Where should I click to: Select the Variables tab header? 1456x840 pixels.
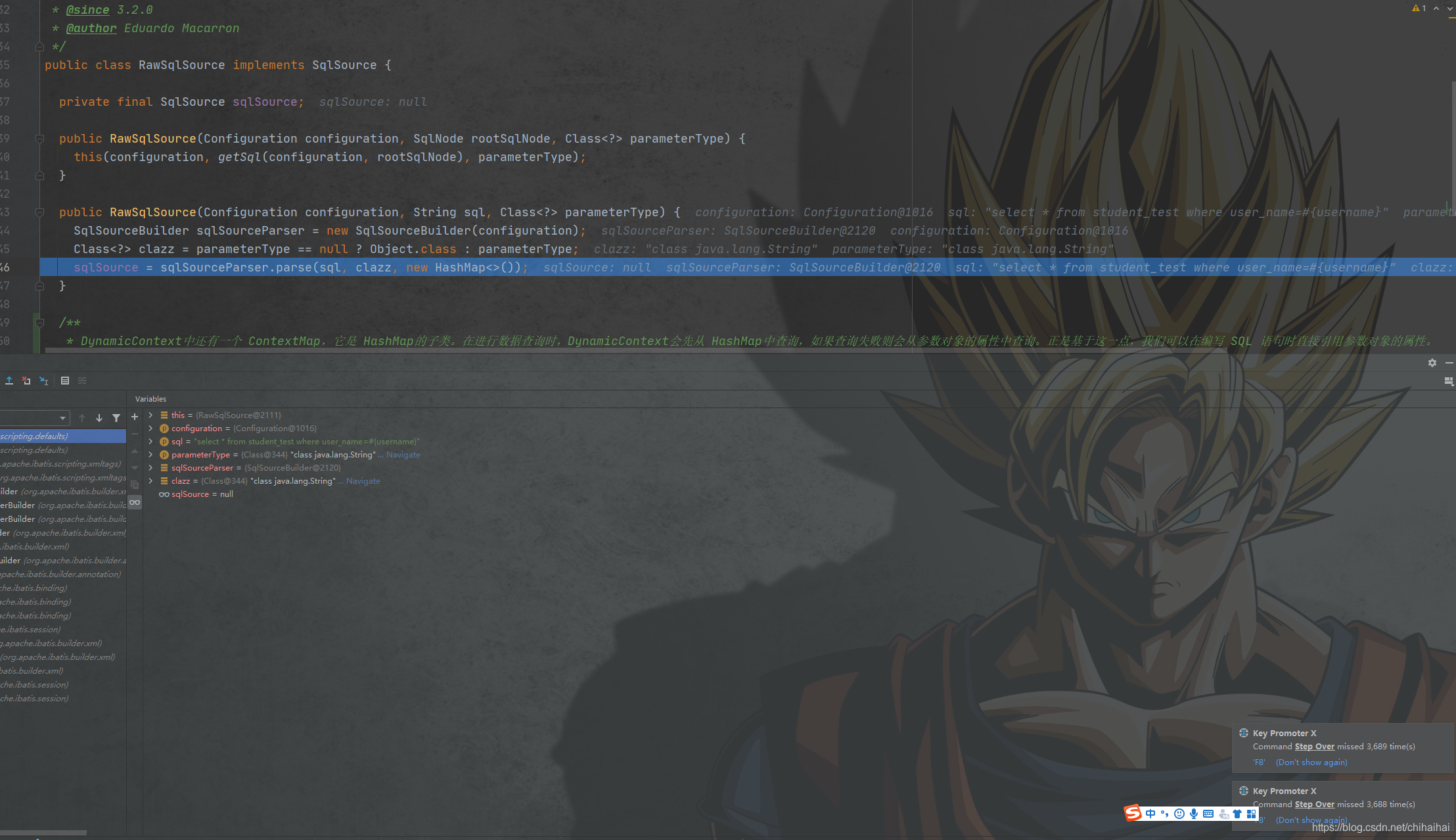150,399
